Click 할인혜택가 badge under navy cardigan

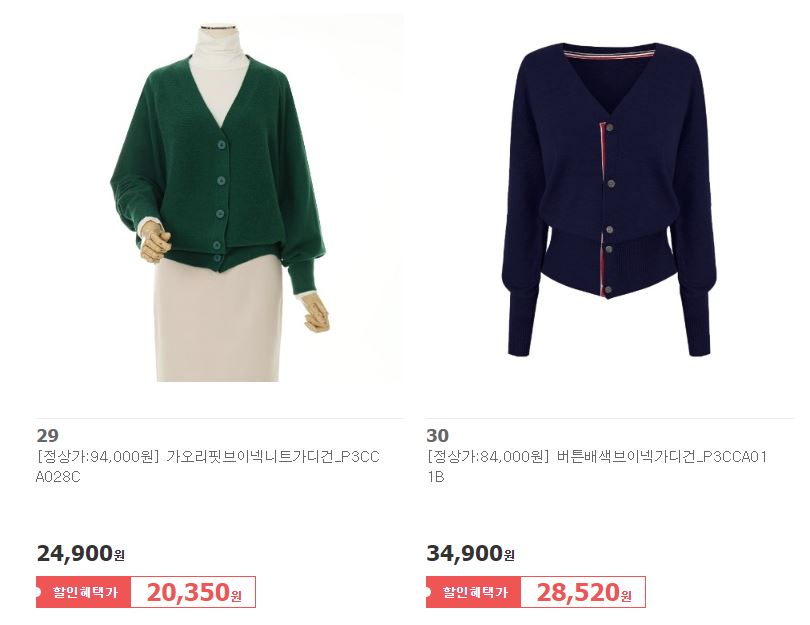[474, 592]
